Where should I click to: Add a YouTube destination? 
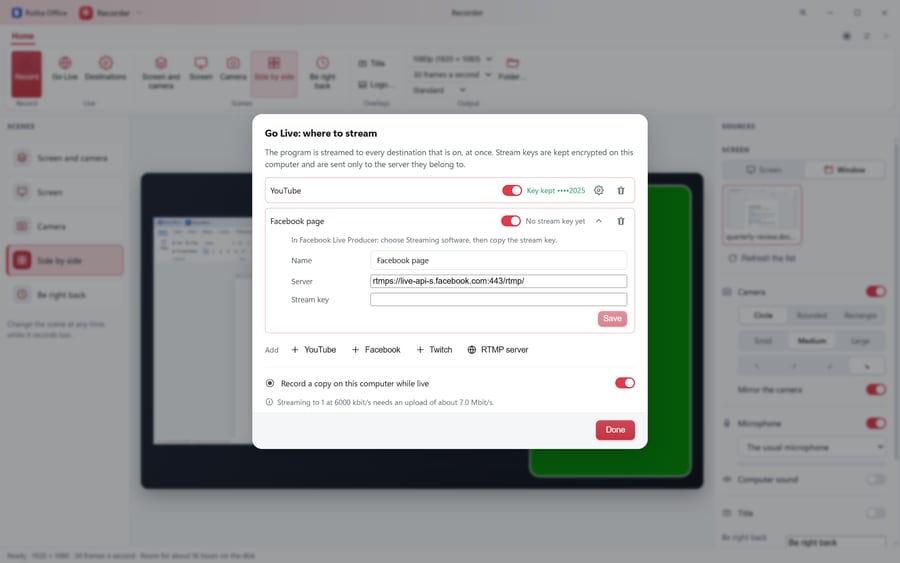[x=313, y=350]
